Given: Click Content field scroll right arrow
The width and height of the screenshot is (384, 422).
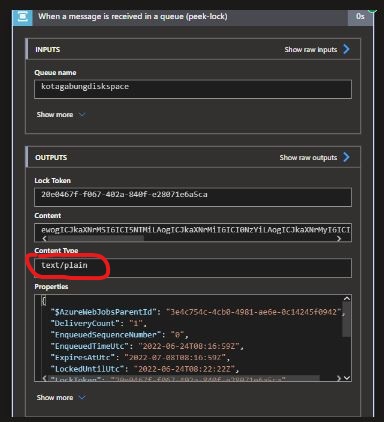Looking at the screenshot, I should pos(339,238).
